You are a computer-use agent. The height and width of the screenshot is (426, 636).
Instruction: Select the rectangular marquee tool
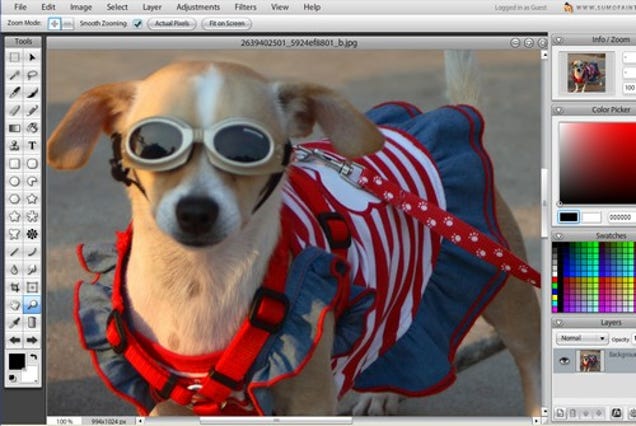click(x=14, y=57)
